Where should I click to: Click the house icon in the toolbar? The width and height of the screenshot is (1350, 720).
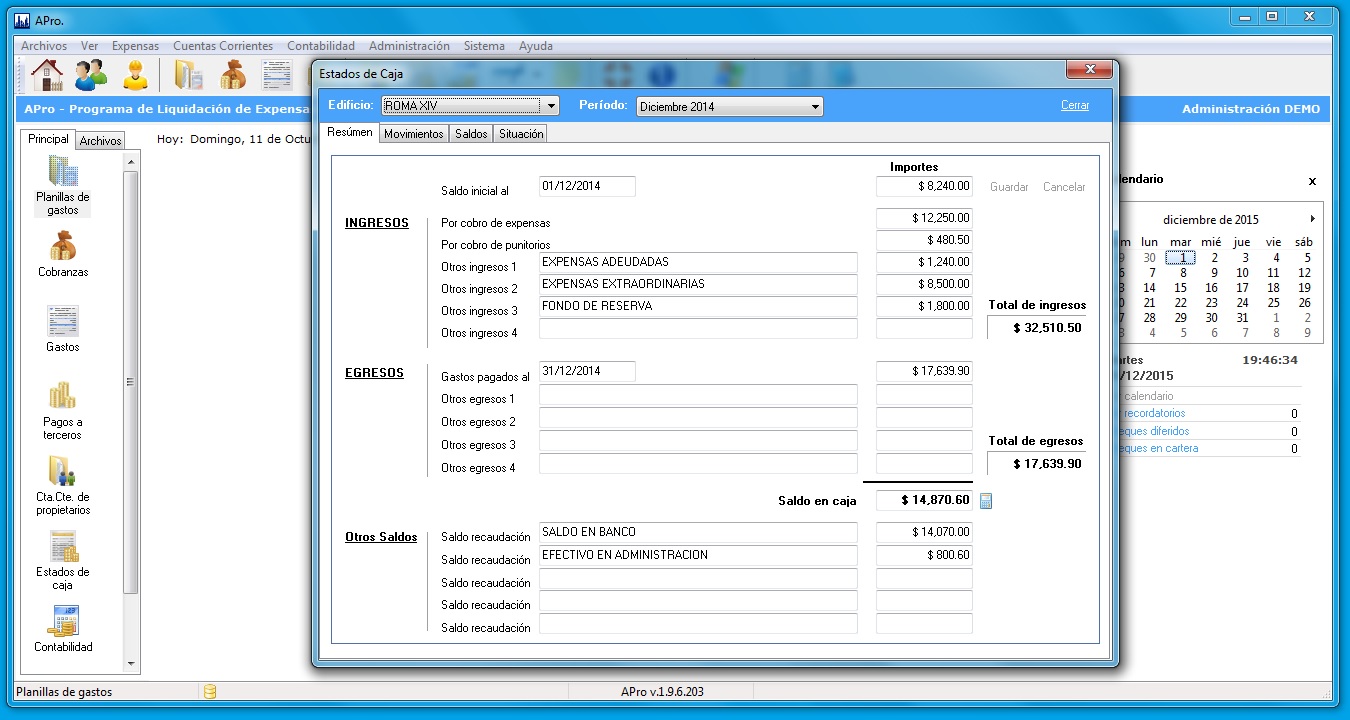click(46, 75)
